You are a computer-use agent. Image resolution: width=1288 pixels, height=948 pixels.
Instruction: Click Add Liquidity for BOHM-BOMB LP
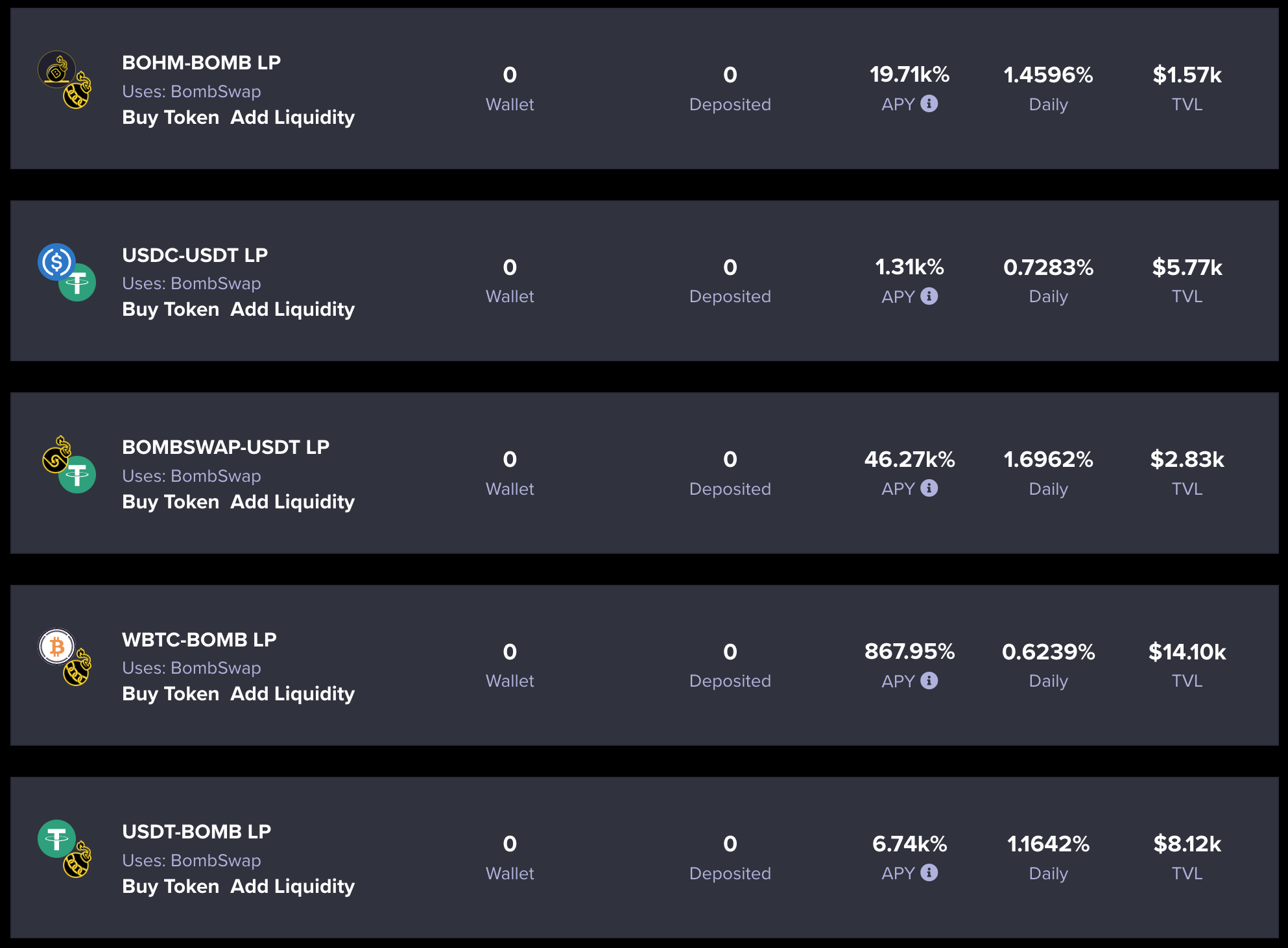point(292,117)
